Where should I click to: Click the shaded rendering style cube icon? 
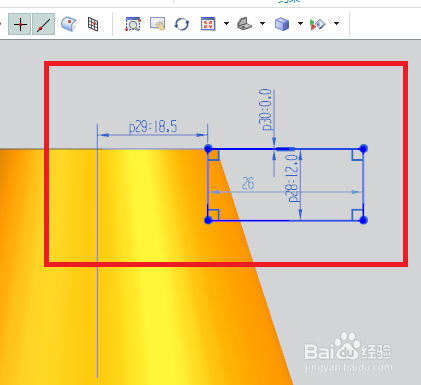282,24
